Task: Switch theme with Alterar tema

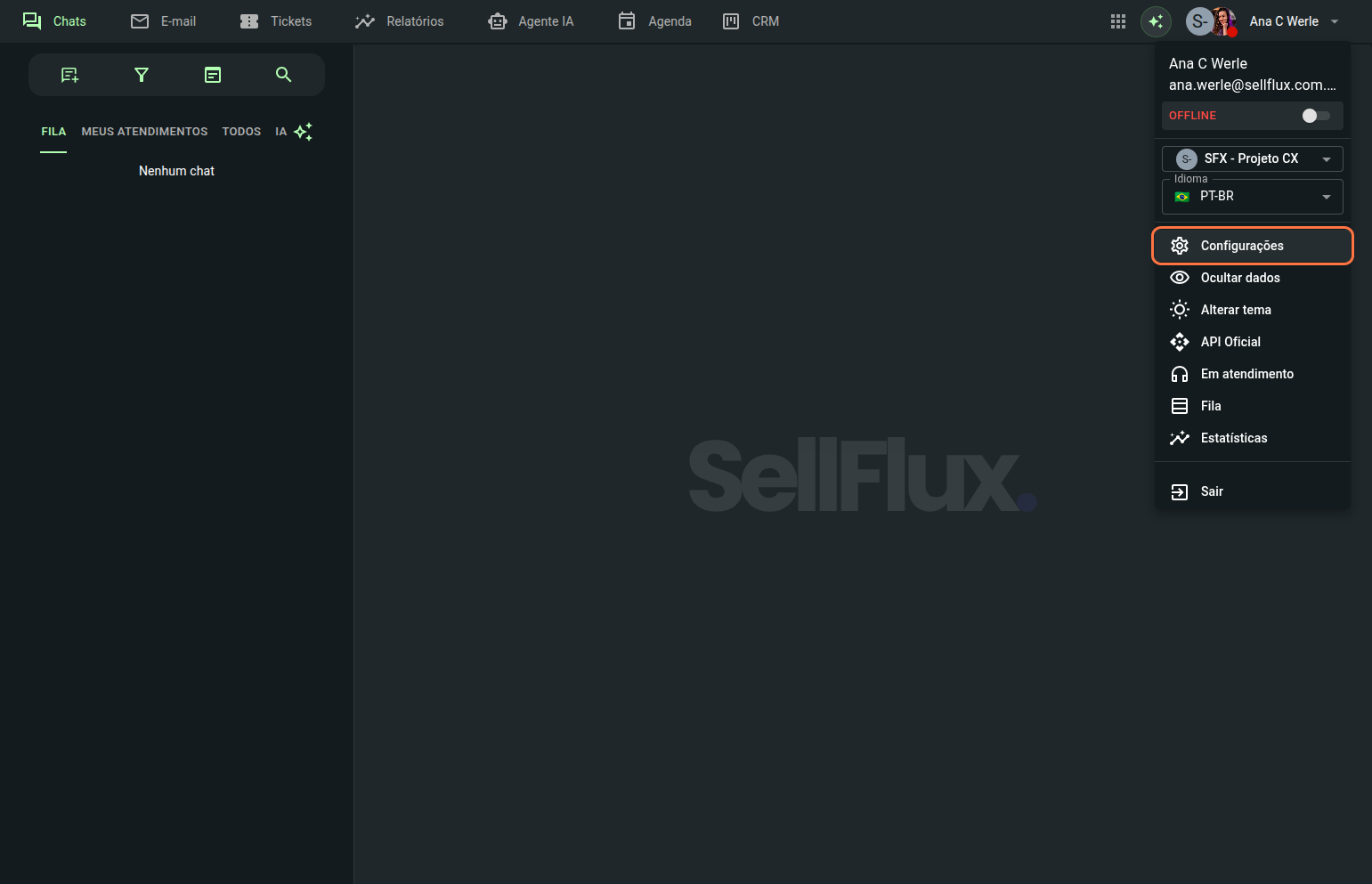Action: click(1235, 310)
